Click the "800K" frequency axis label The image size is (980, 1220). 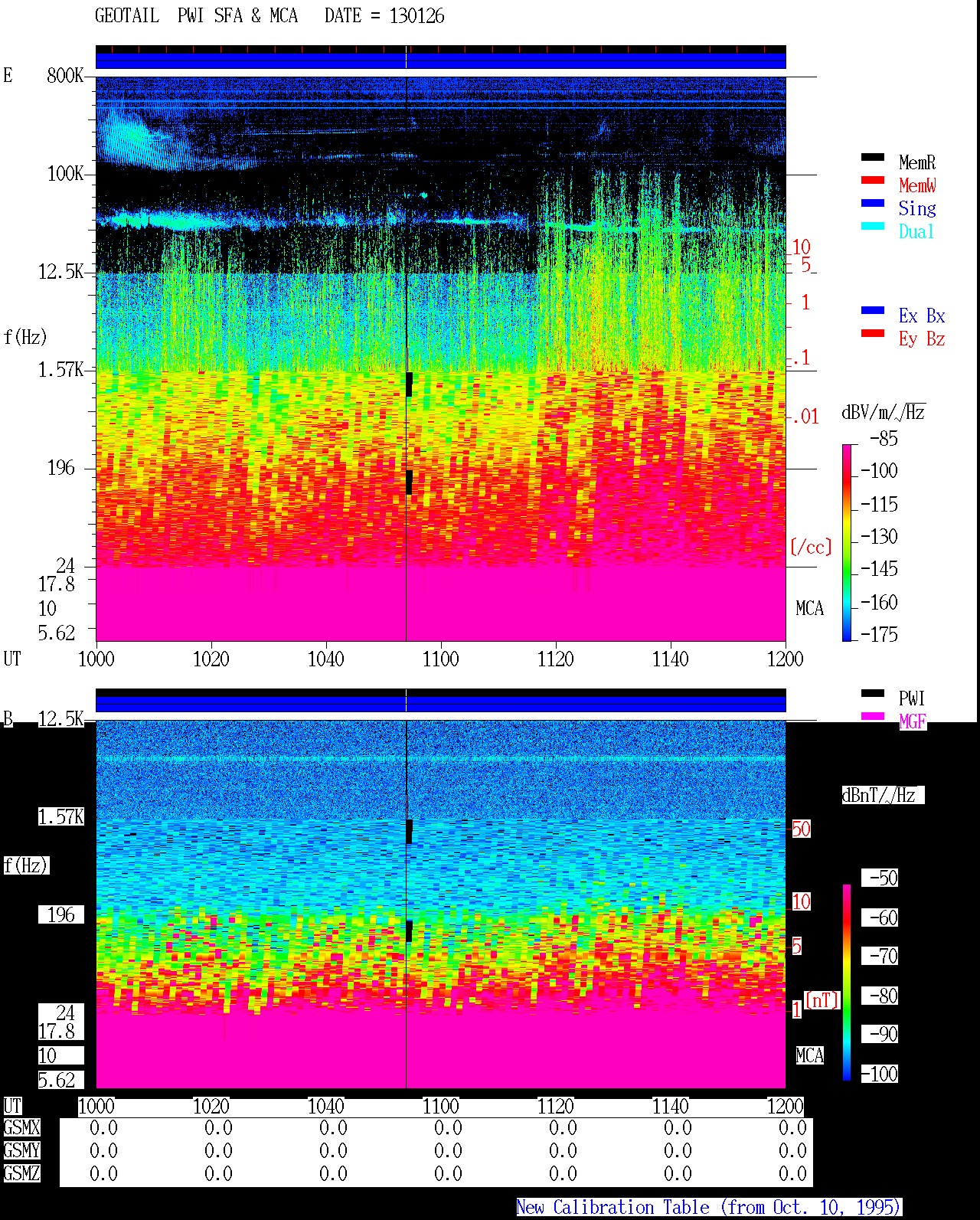65,75
